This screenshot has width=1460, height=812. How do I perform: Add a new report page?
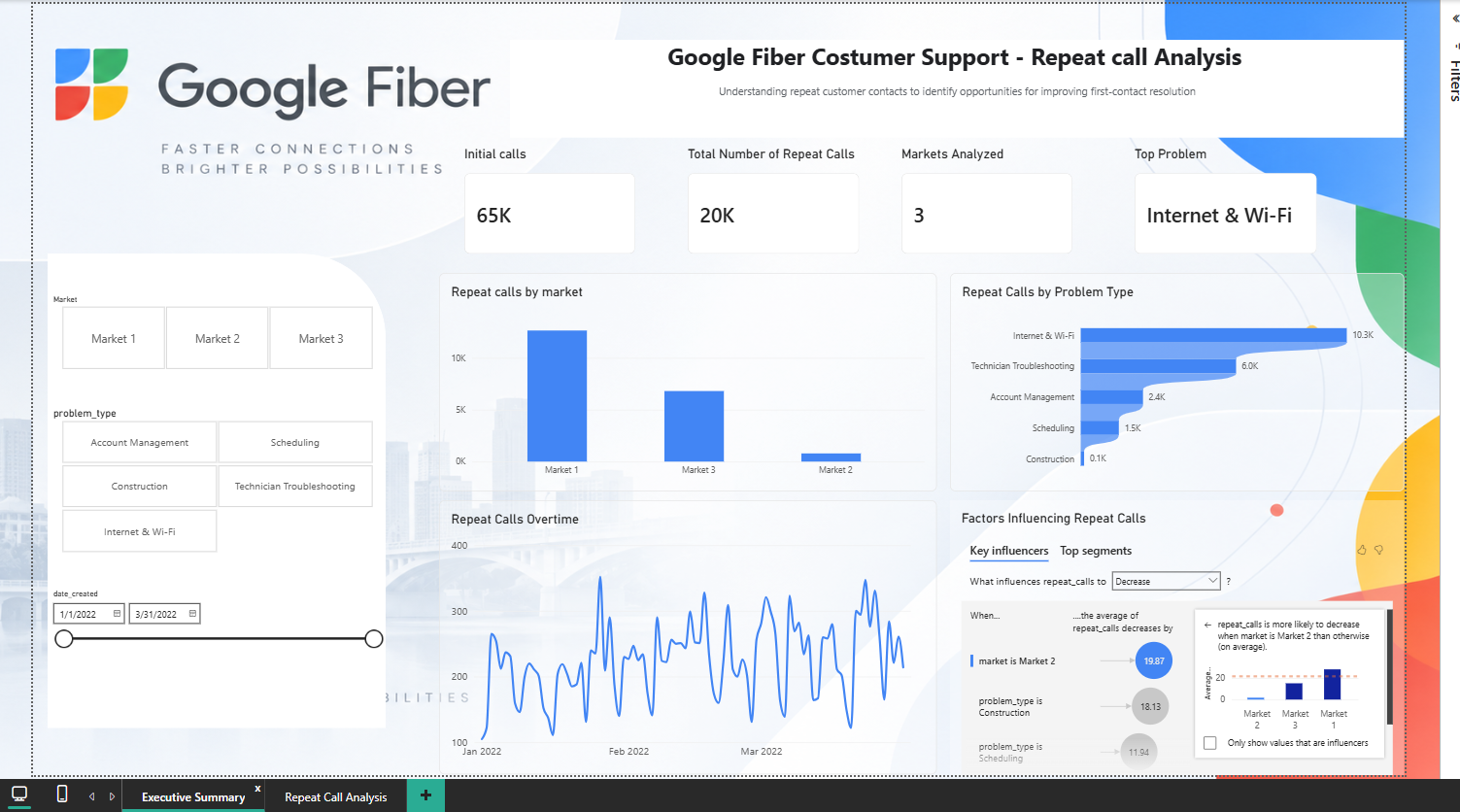coord(425,795)
